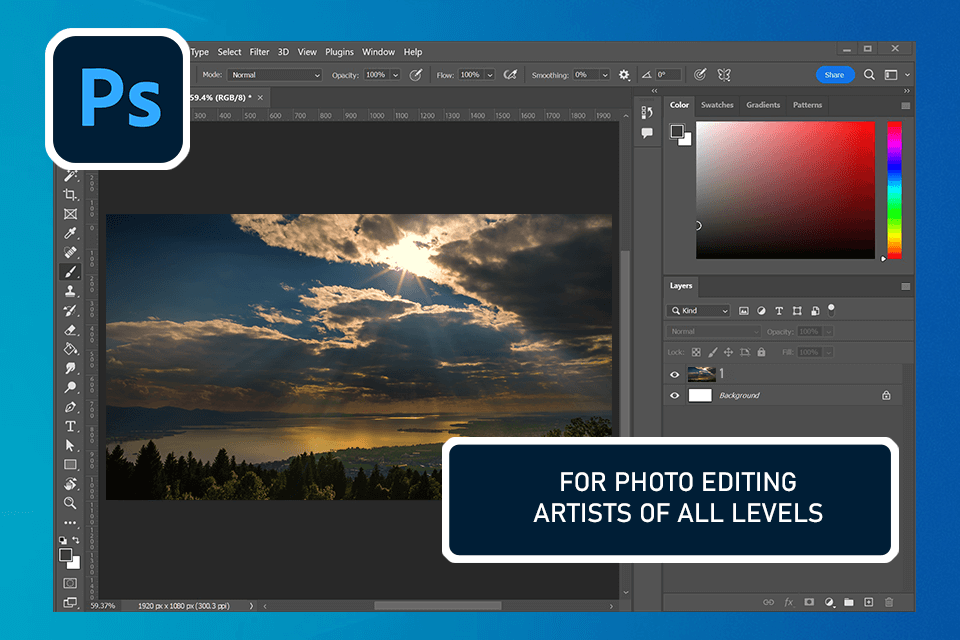Switch to the Patterns tab
The image size is (960, 640).
pos(807,105)
